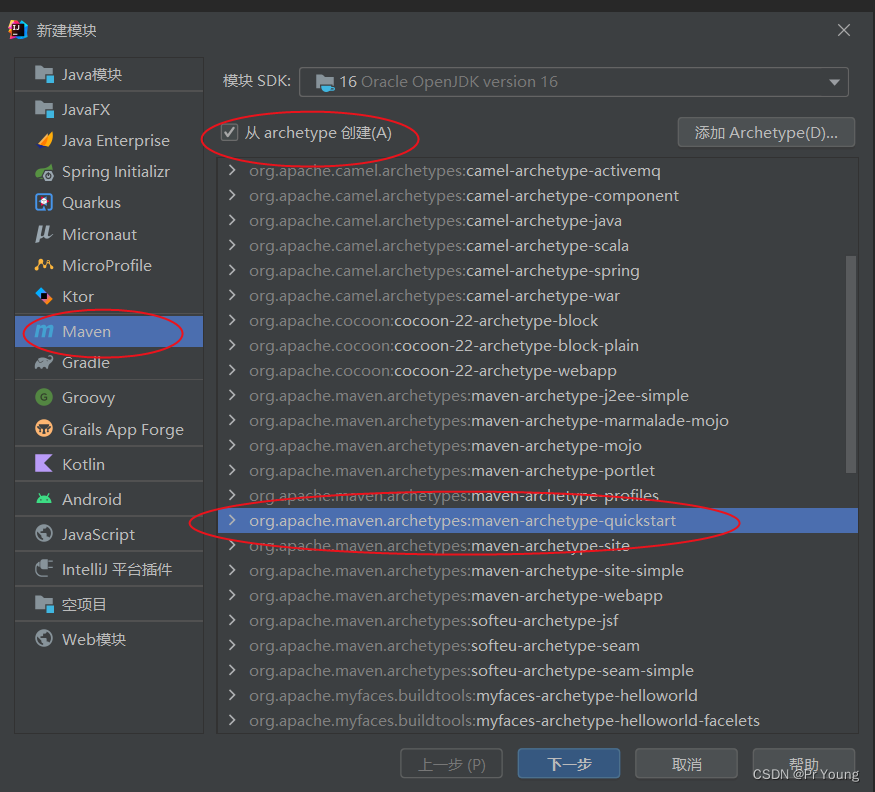The width and height of the screenshot is (875, 792).
Task: Expand cocoon-22-archetype-block-plain node
Action: point(232,345)
